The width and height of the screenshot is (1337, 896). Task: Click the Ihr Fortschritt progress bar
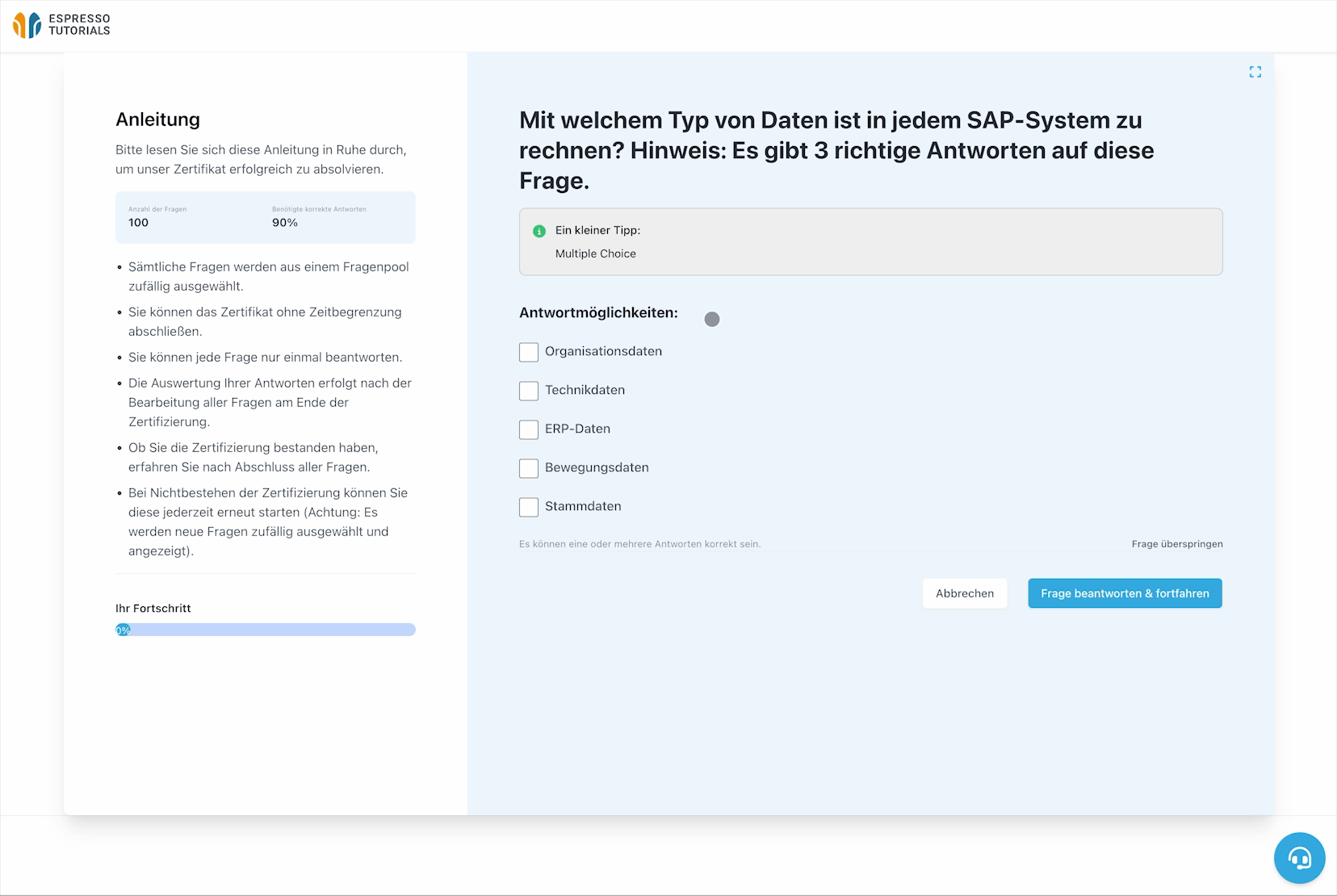click(266, 629)
